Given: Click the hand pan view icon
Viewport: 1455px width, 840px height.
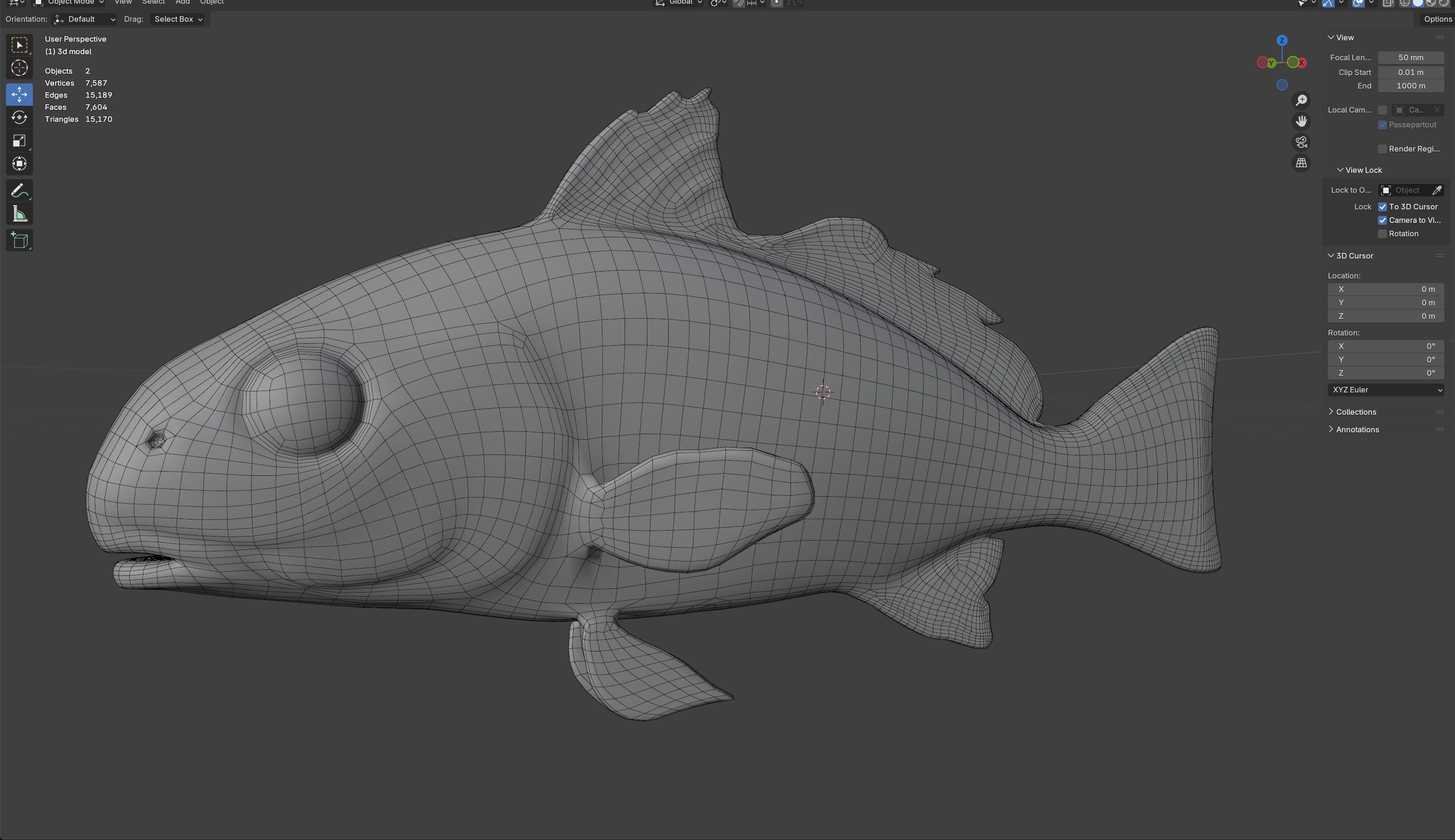Looking at the screenshot, I should click(x=1301, y=121).
